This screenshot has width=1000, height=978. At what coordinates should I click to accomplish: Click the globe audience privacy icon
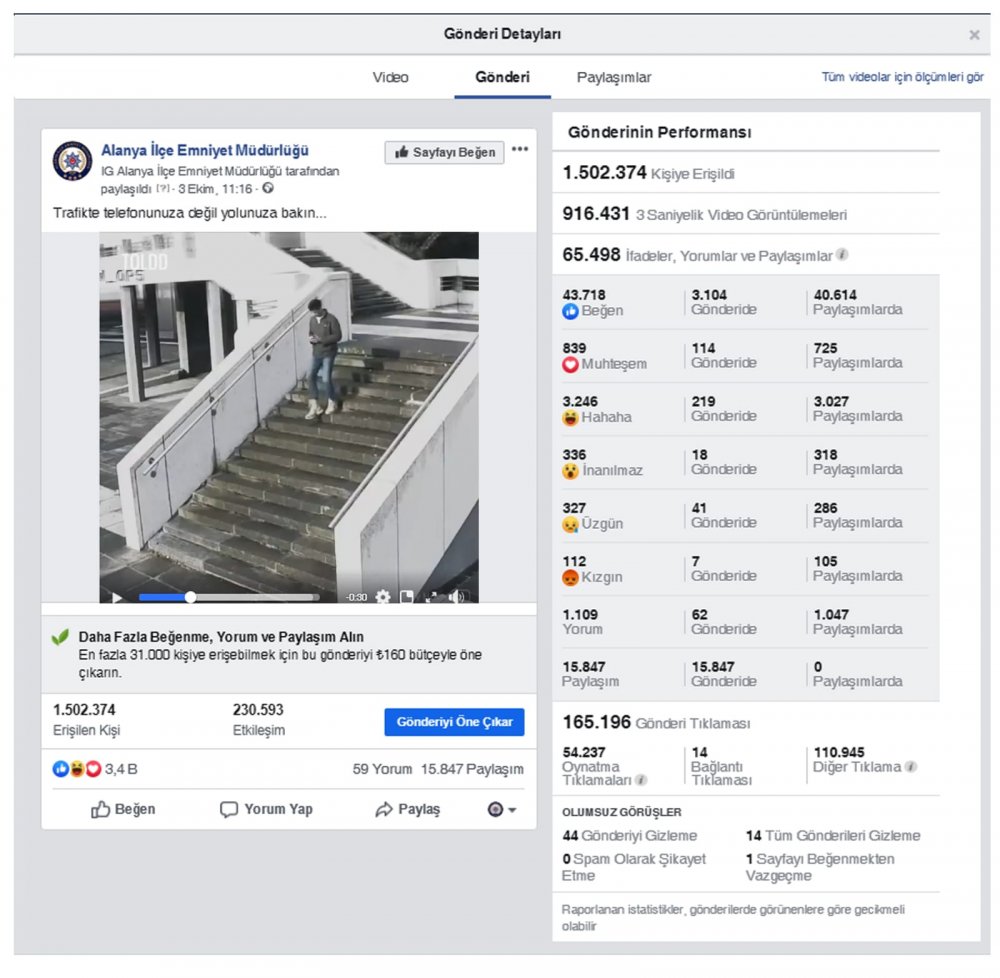[268, 188]
